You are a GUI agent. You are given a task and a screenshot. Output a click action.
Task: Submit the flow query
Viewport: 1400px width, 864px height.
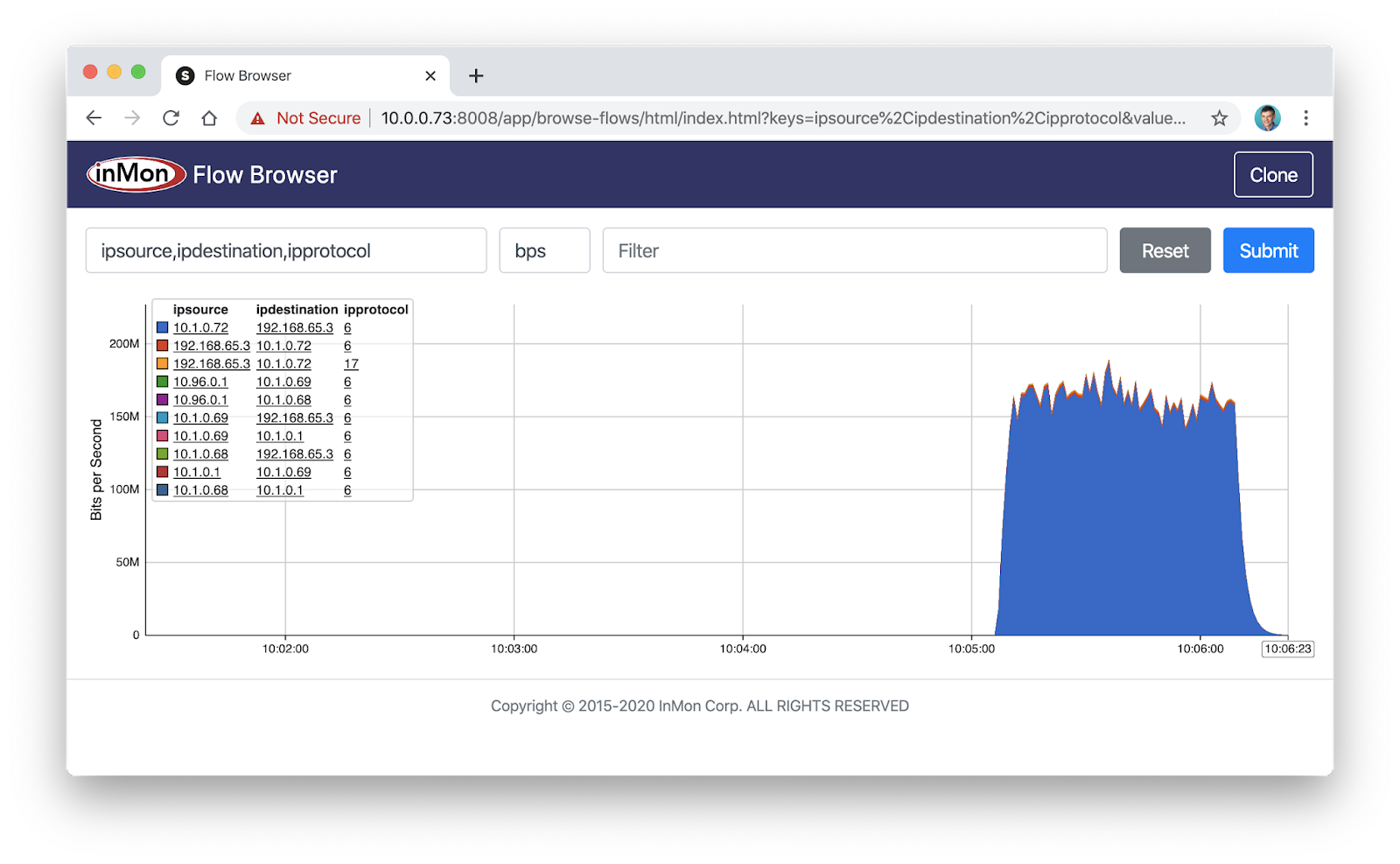point(1268,250)
